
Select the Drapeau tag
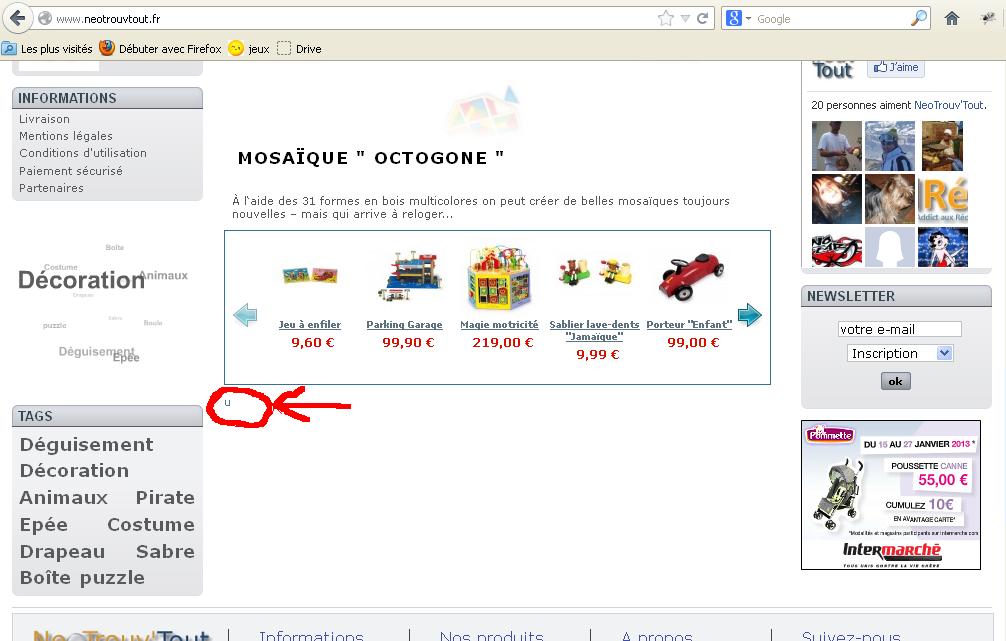coord(62,552)
